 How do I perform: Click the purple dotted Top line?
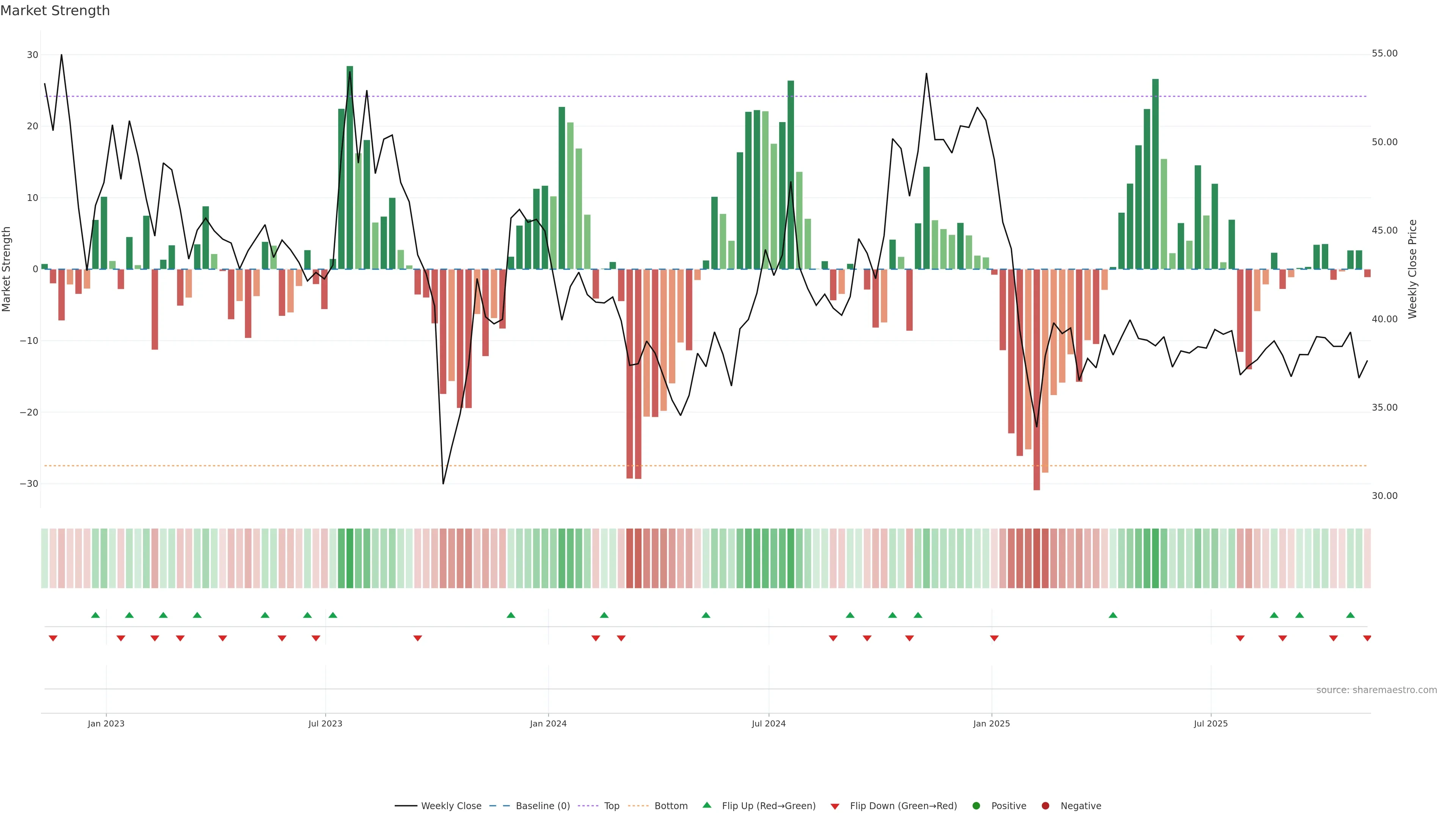678,97
